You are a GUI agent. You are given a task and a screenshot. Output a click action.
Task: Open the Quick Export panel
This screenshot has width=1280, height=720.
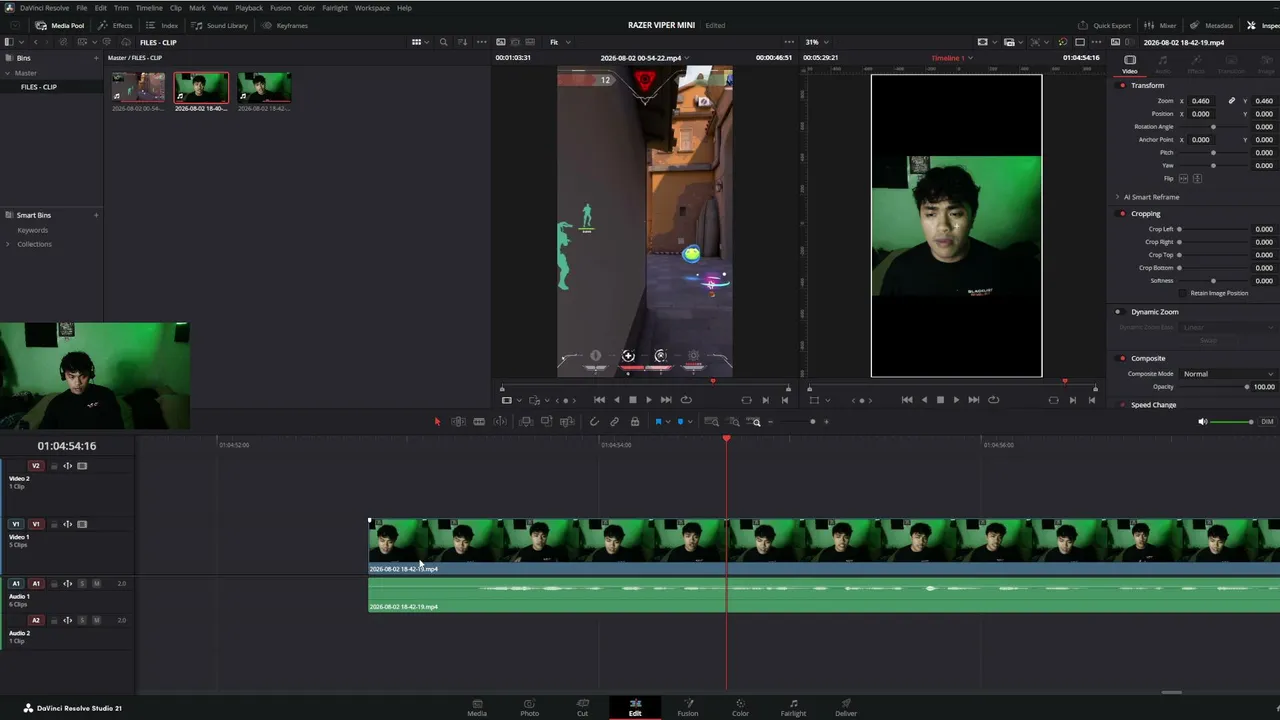[1104, 25]
